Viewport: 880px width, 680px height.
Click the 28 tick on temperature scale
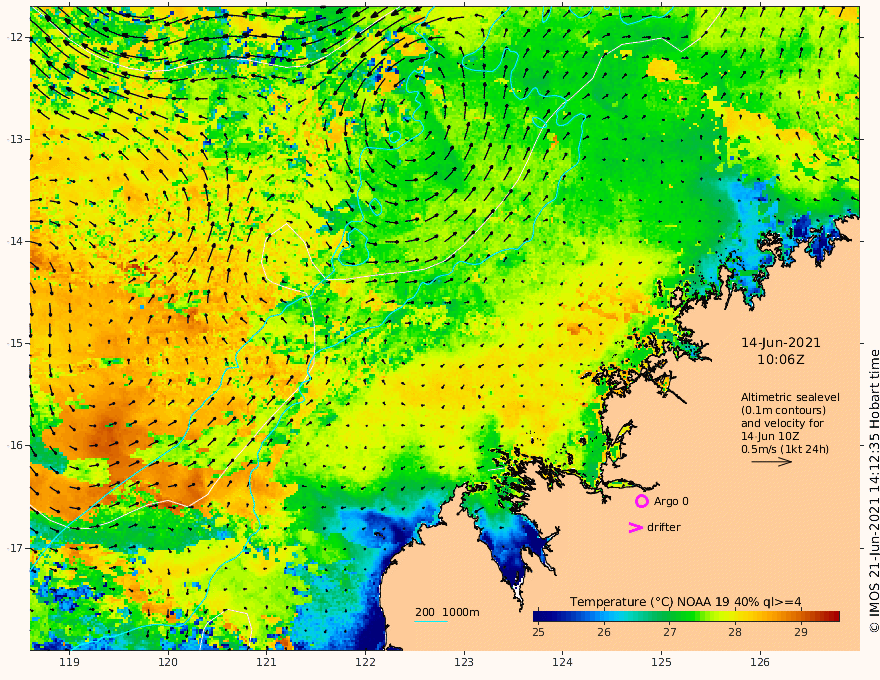click(735, 632)
